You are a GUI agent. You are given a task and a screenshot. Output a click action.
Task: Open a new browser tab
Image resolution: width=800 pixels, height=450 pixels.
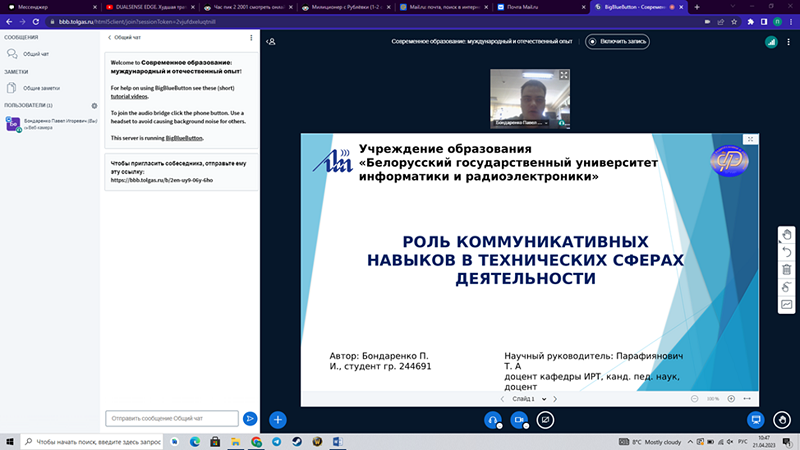697,7
